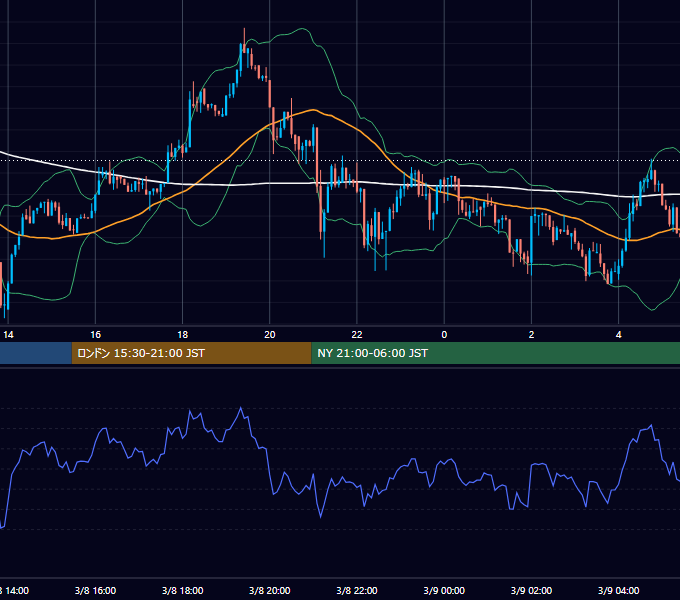Screen dimensions: 680x600
Task: Click the 3/8 16:00 time label
Action: [95, 590]
